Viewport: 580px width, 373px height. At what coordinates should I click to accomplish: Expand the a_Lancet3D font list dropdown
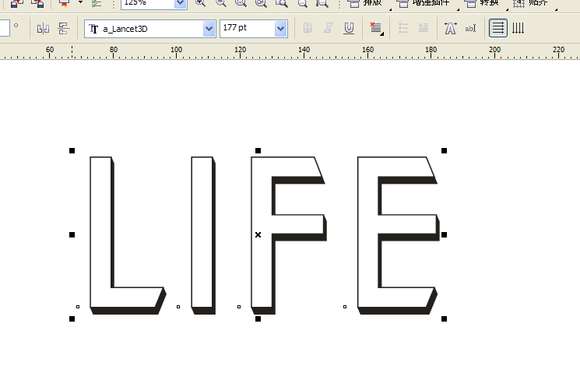(x=209, y=28)
